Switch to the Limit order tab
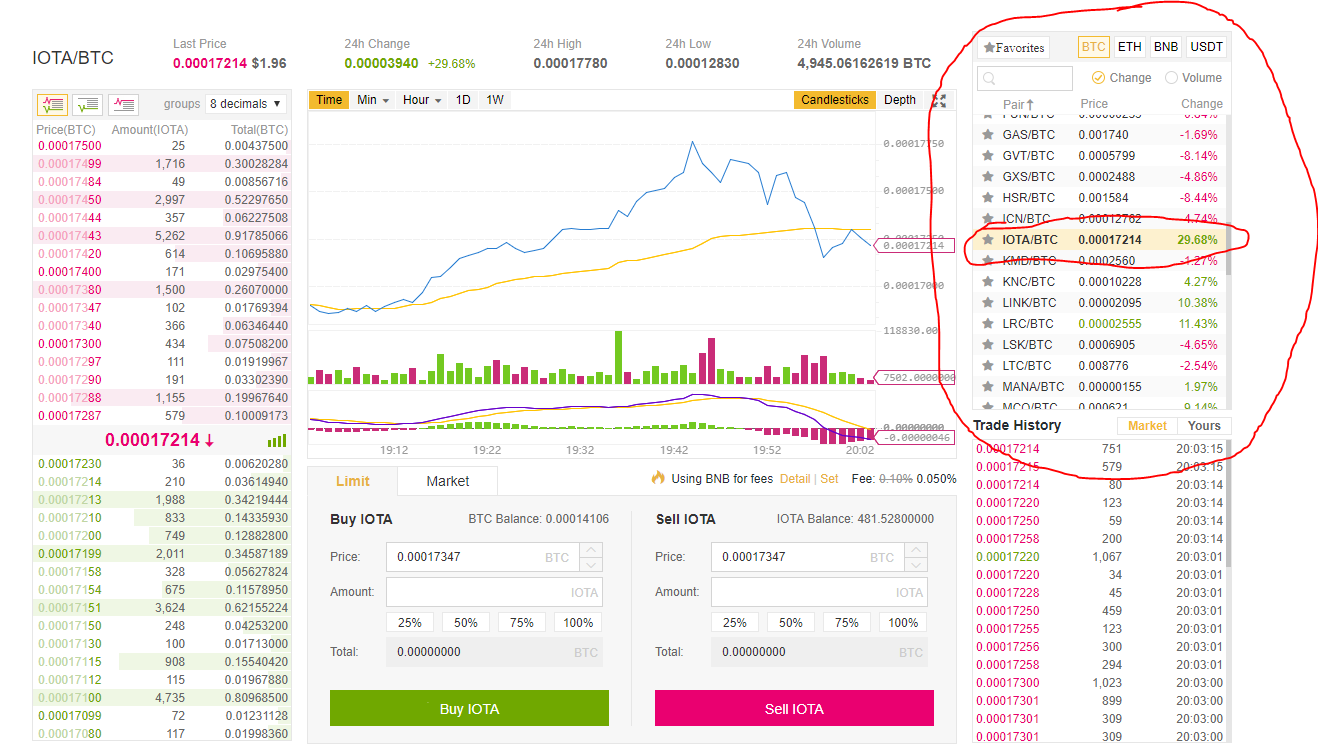Screen dimensions: 1318x755 [353, 481]
